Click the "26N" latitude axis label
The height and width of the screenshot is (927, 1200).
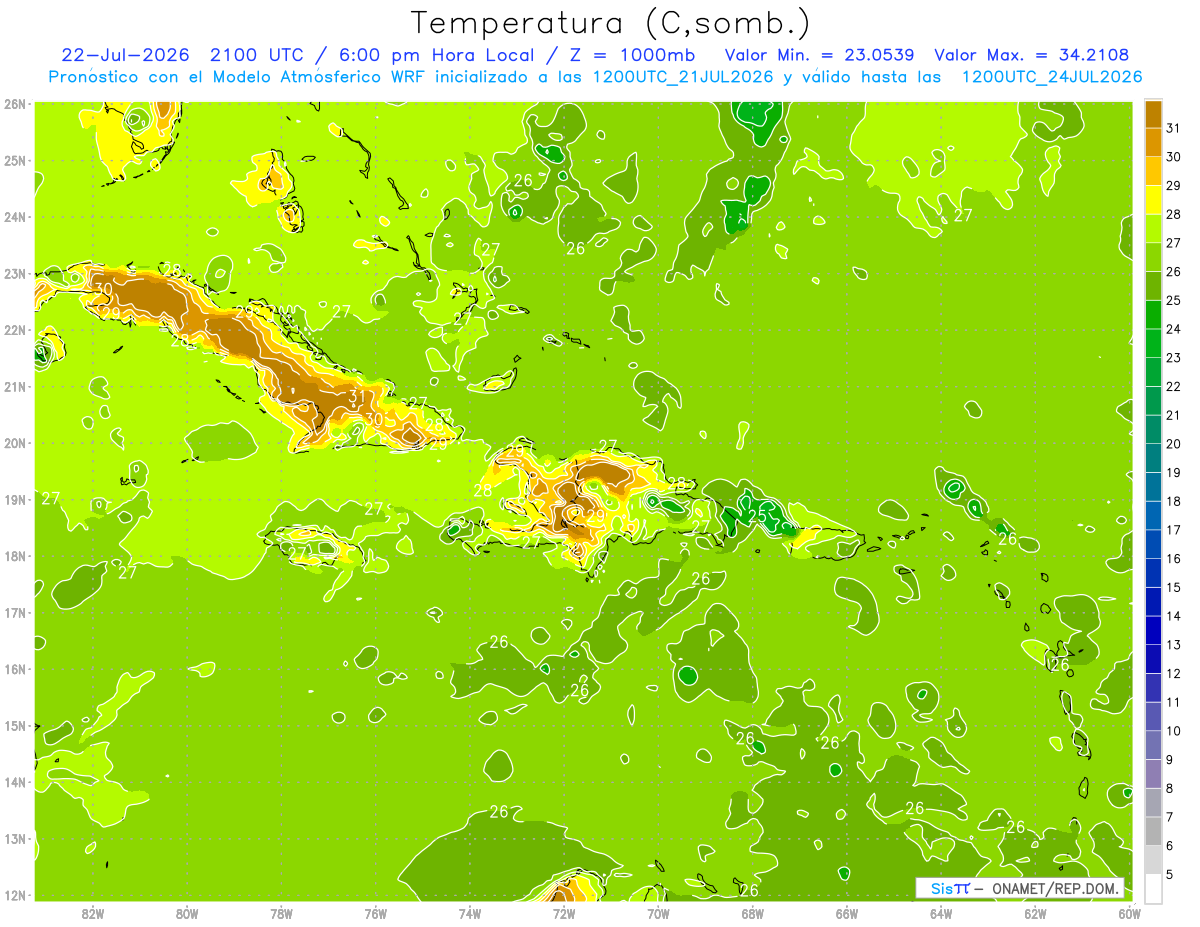pos(15,104)
